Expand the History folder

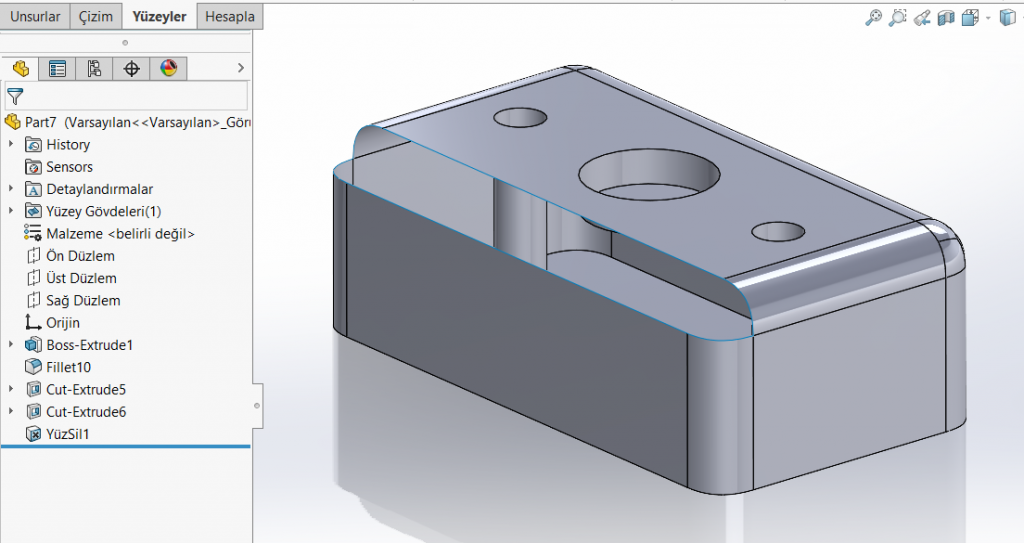tap(10, 144)
